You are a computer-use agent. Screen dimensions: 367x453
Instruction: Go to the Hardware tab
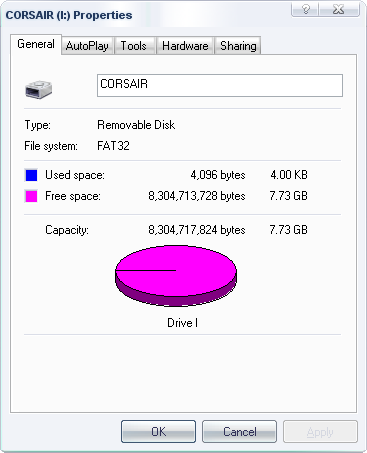point(185,46)
